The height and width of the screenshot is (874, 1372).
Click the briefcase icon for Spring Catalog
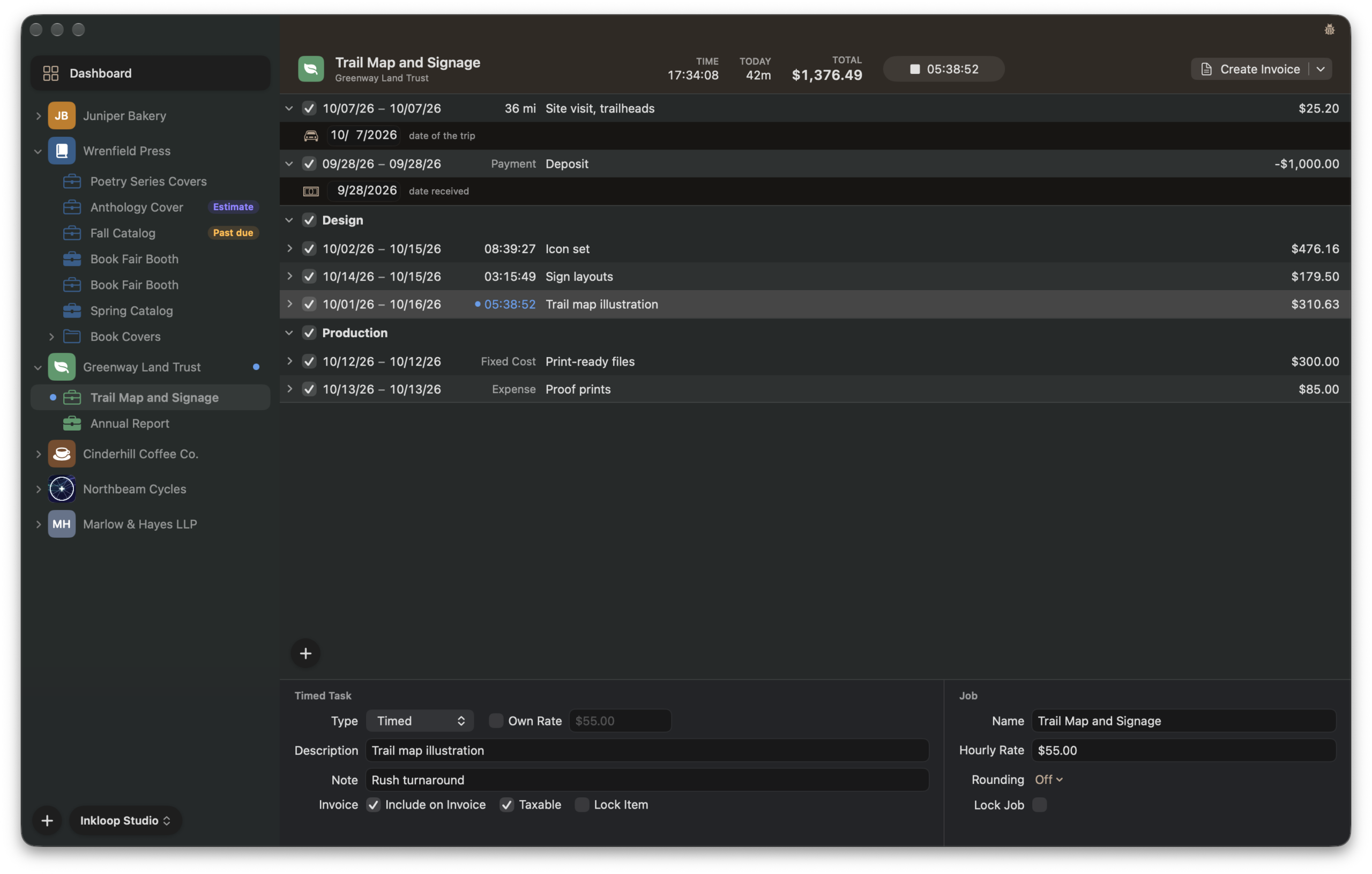click(x=72, y=310)
